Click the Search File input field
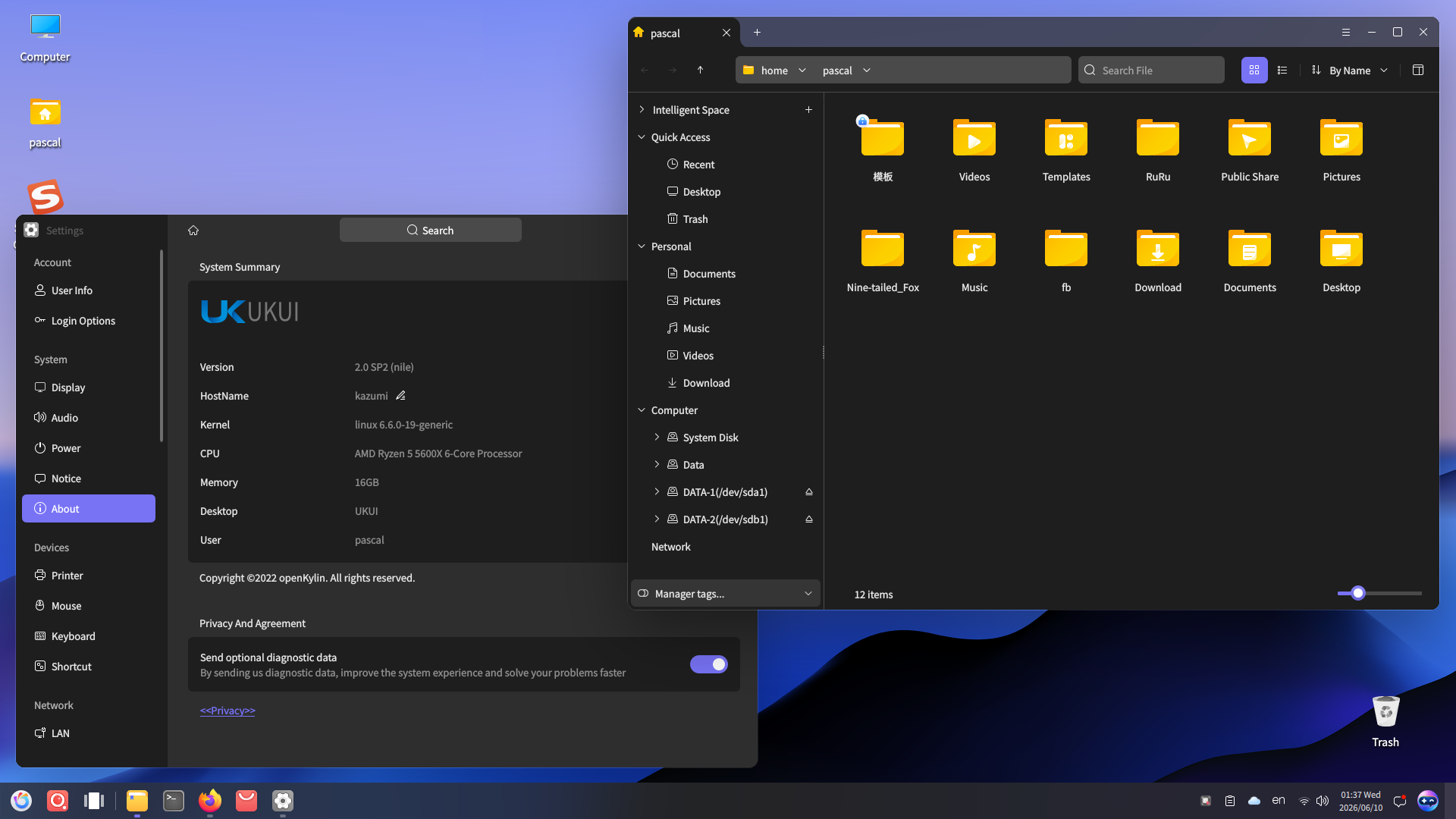The image size is (1456, 819). 1151,70
